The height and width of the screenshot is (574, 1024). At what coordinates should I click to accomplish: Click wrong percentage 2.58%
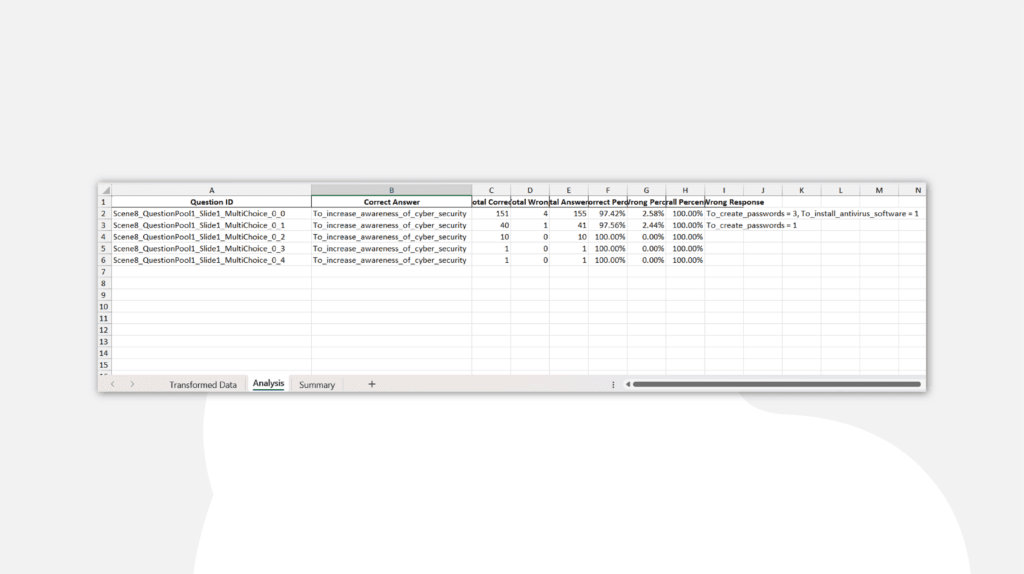pos(646,214)
